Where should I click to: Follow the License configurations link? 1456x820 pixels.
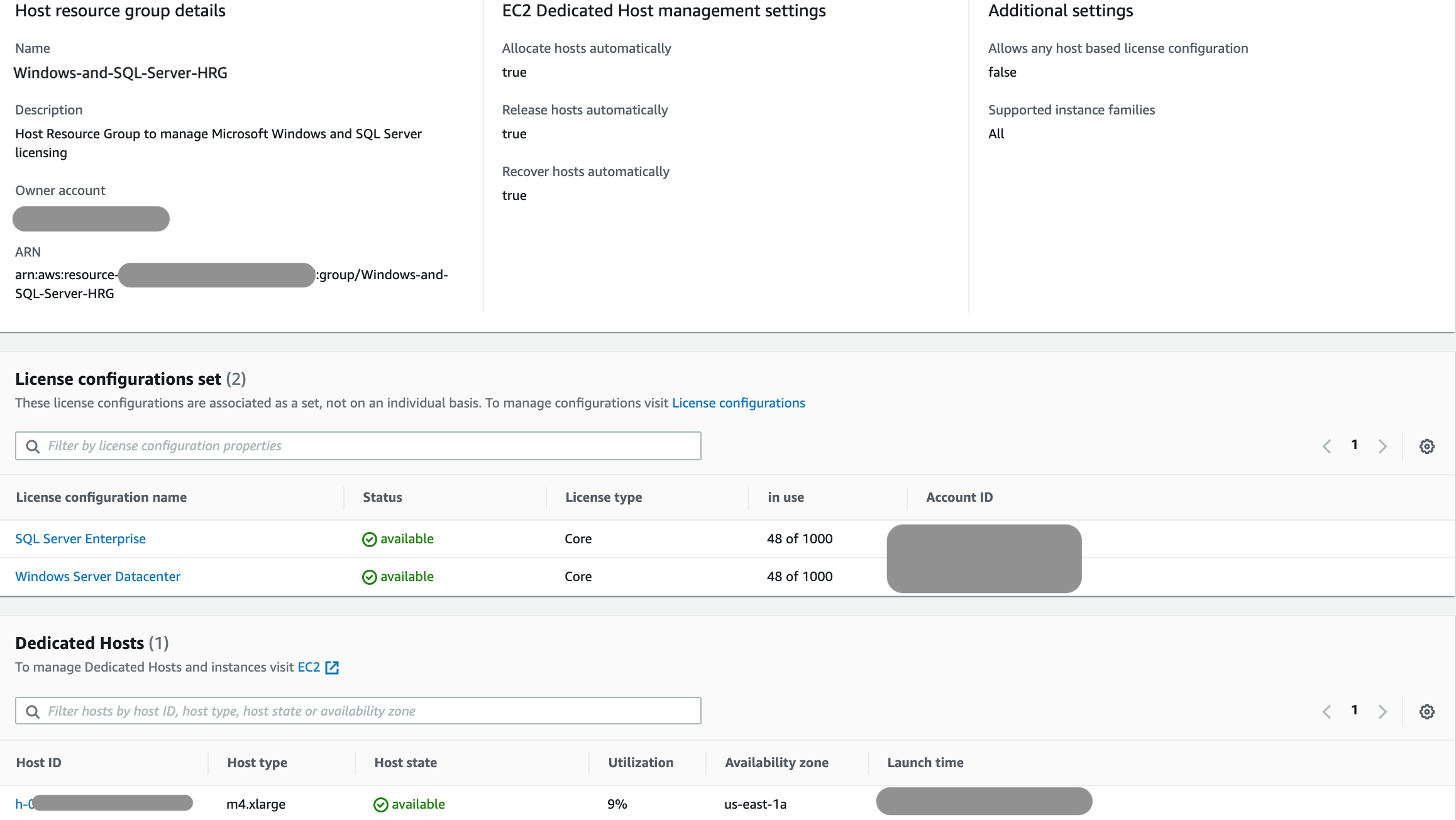(x=738, y=403)
